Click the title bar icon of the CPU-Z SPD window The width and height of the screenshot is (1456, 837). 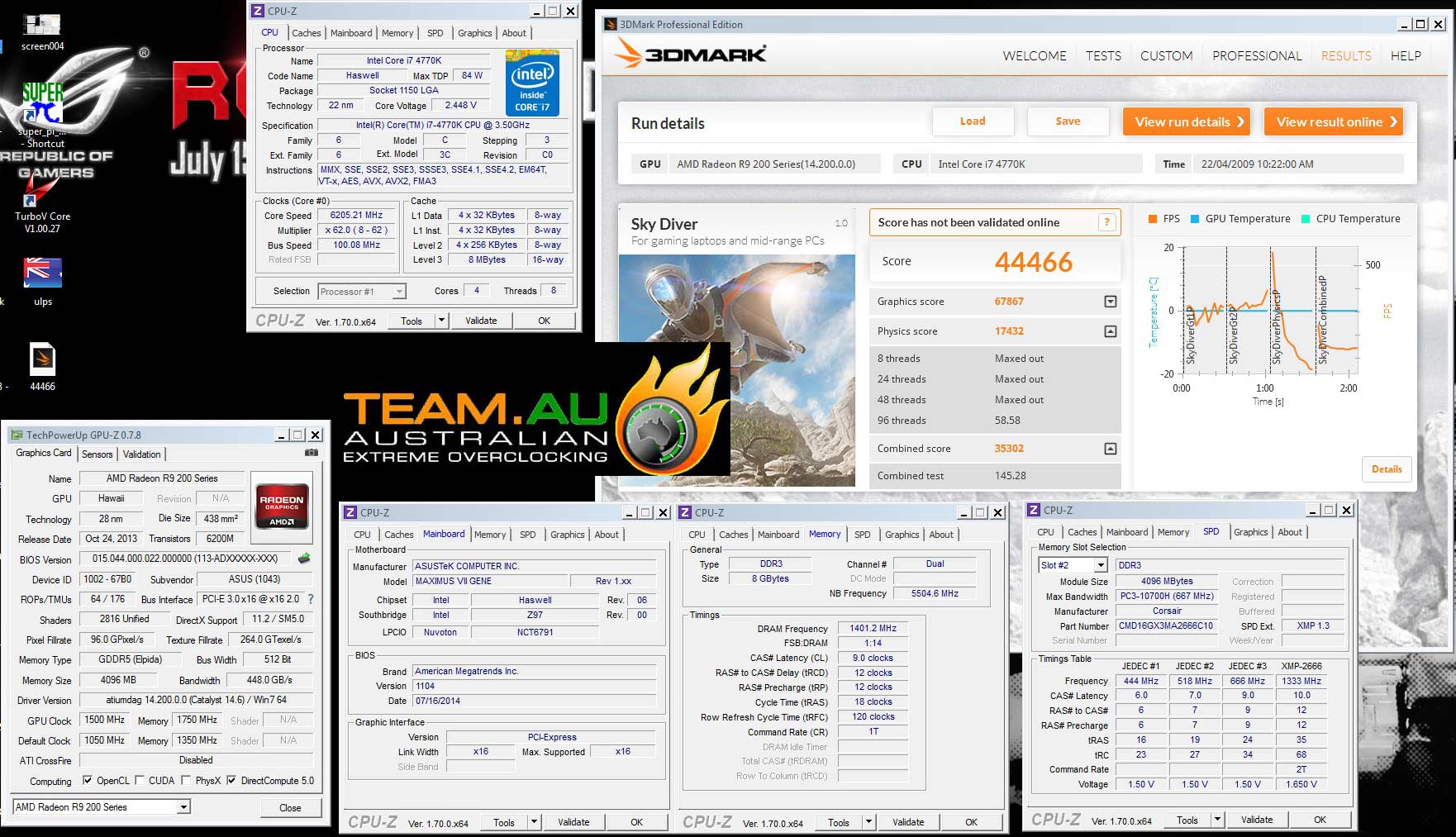[x=1034, y=510]
